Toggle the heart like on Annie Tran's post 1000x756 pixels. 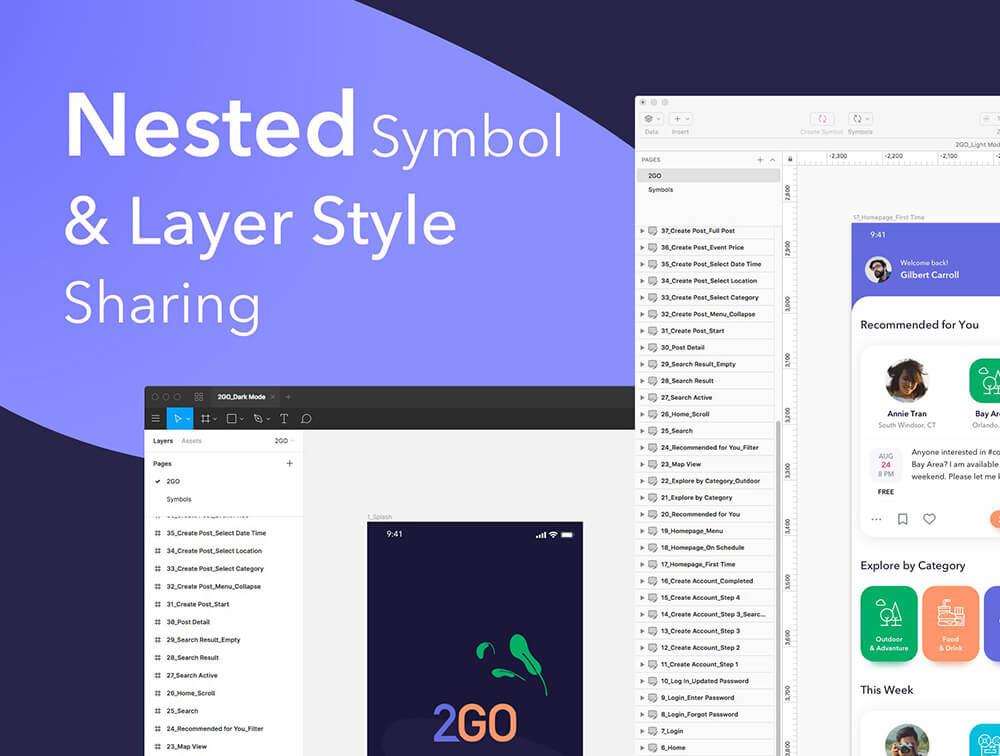[x=929, y=519]
